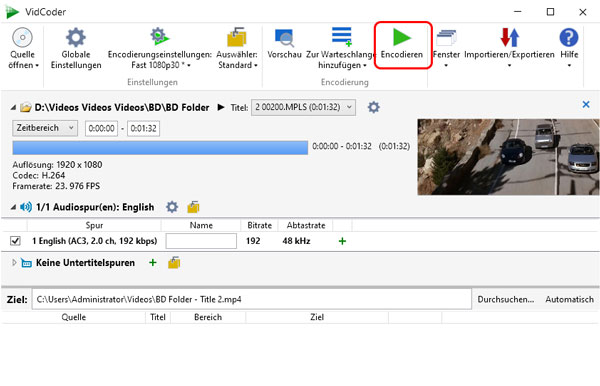Click the VidCoder app logo
600x386 pixels.
12,12
